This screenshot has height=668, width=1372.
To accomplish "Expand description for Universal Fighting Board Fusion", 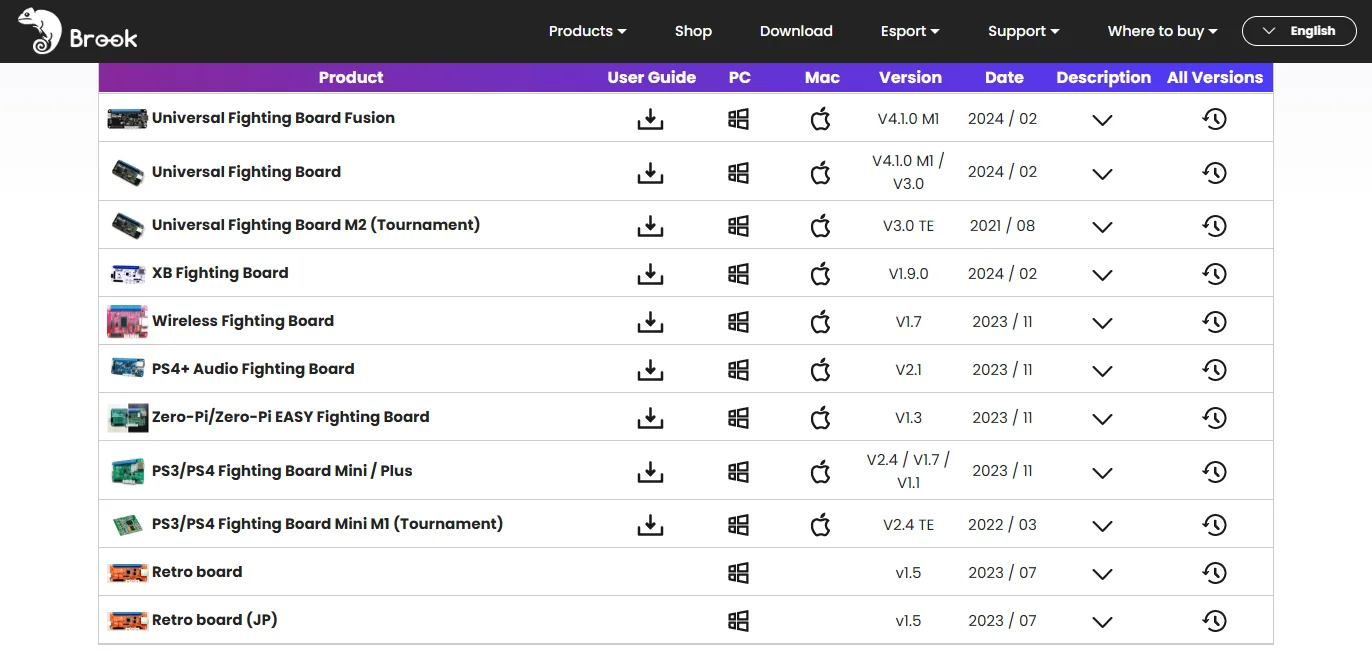I will pyautogui.click(x=1102, y=120).
